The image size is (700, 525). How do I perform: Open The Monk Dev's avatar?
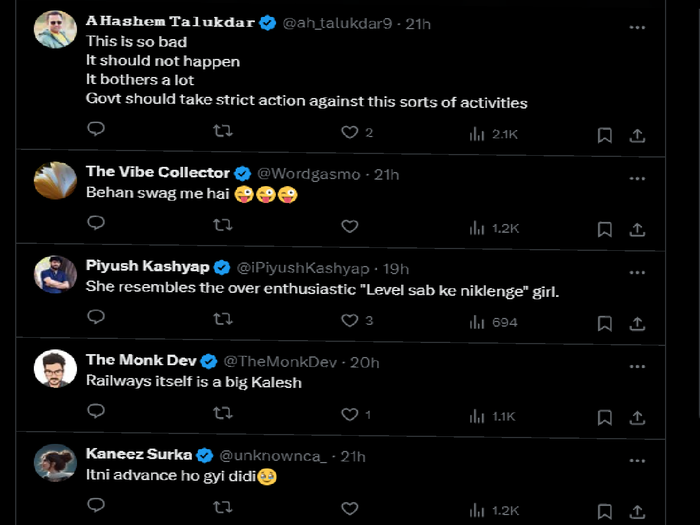point(55,369)
